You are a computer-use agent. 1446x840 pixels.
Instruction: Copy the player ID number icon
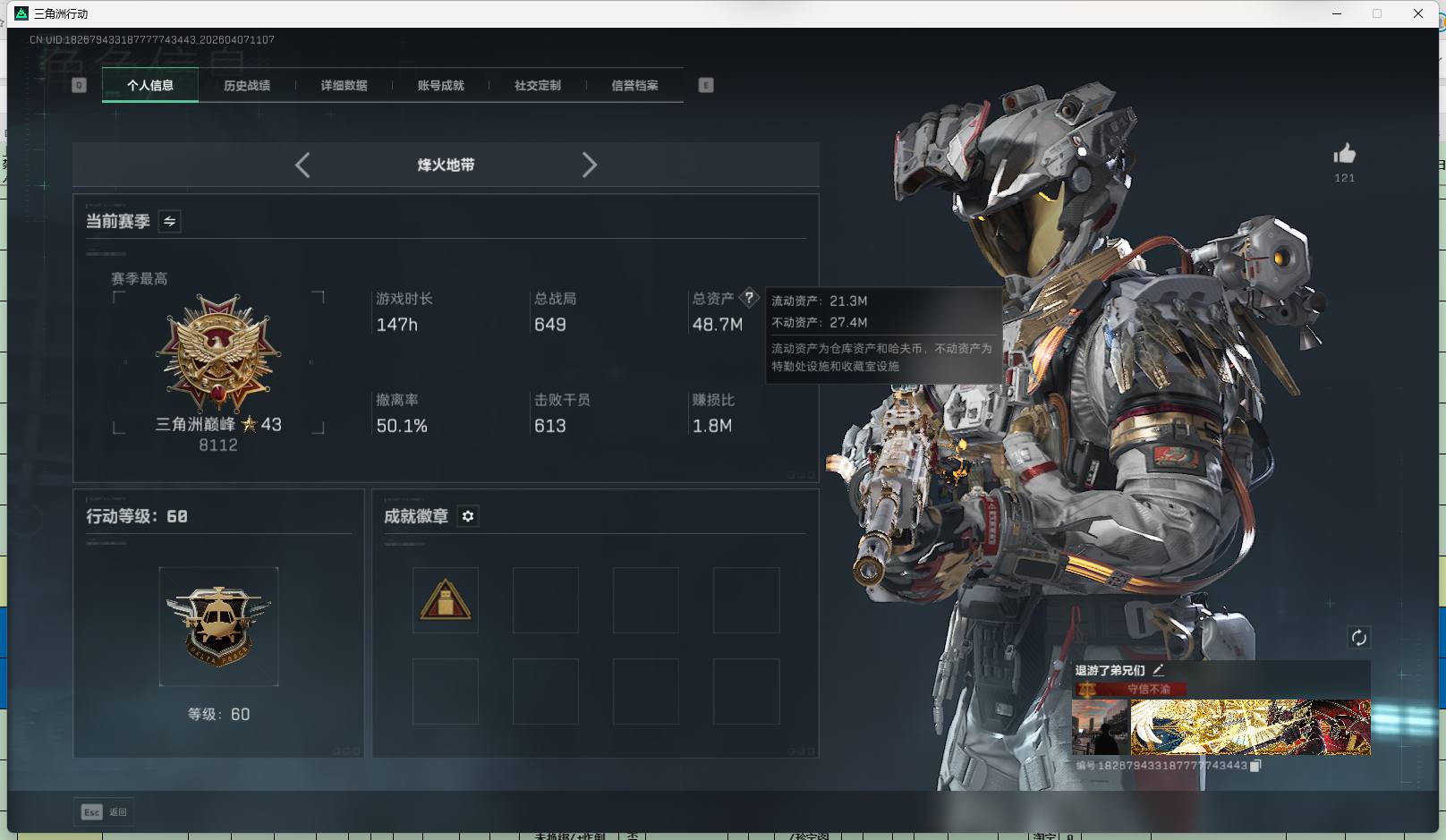1255,766
